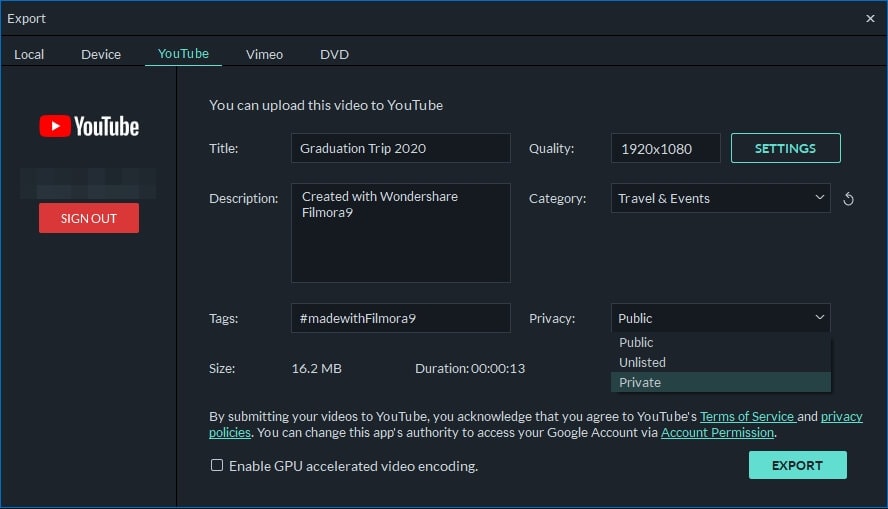Sign out of YouTube account

coord(89,218)
